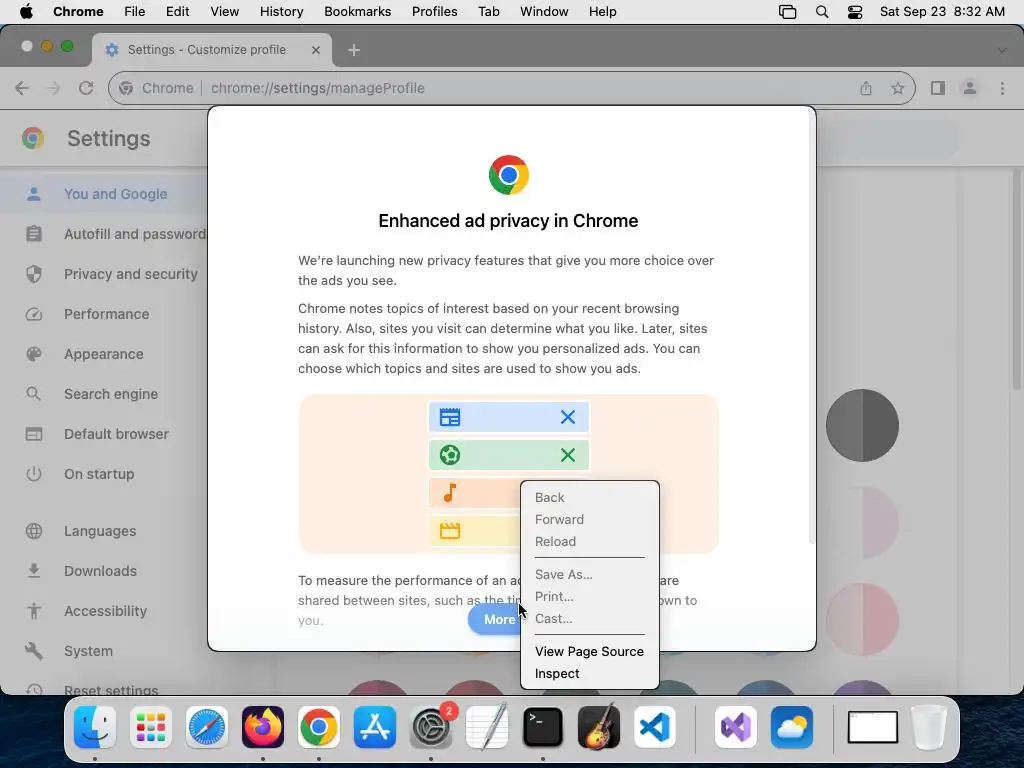Launch Firefox from the dock

click(263, 727)
